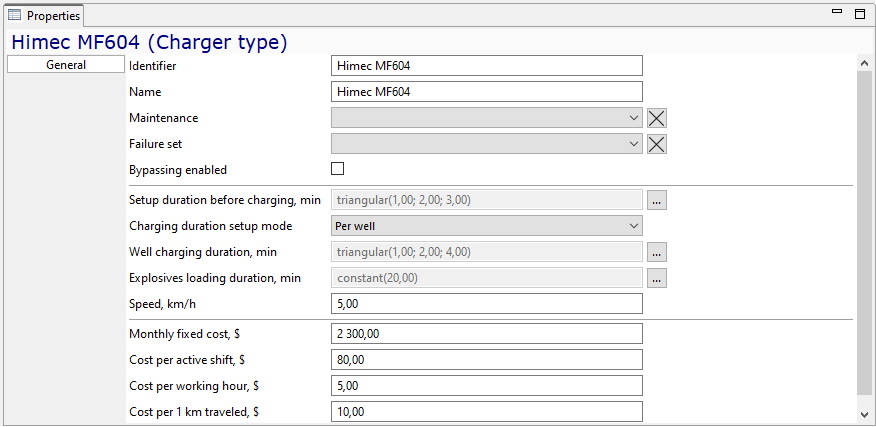Screen dimensions: 876x427
Task: Click the Cost per 1 km traveled field
Action: click(x=487, y=412)
